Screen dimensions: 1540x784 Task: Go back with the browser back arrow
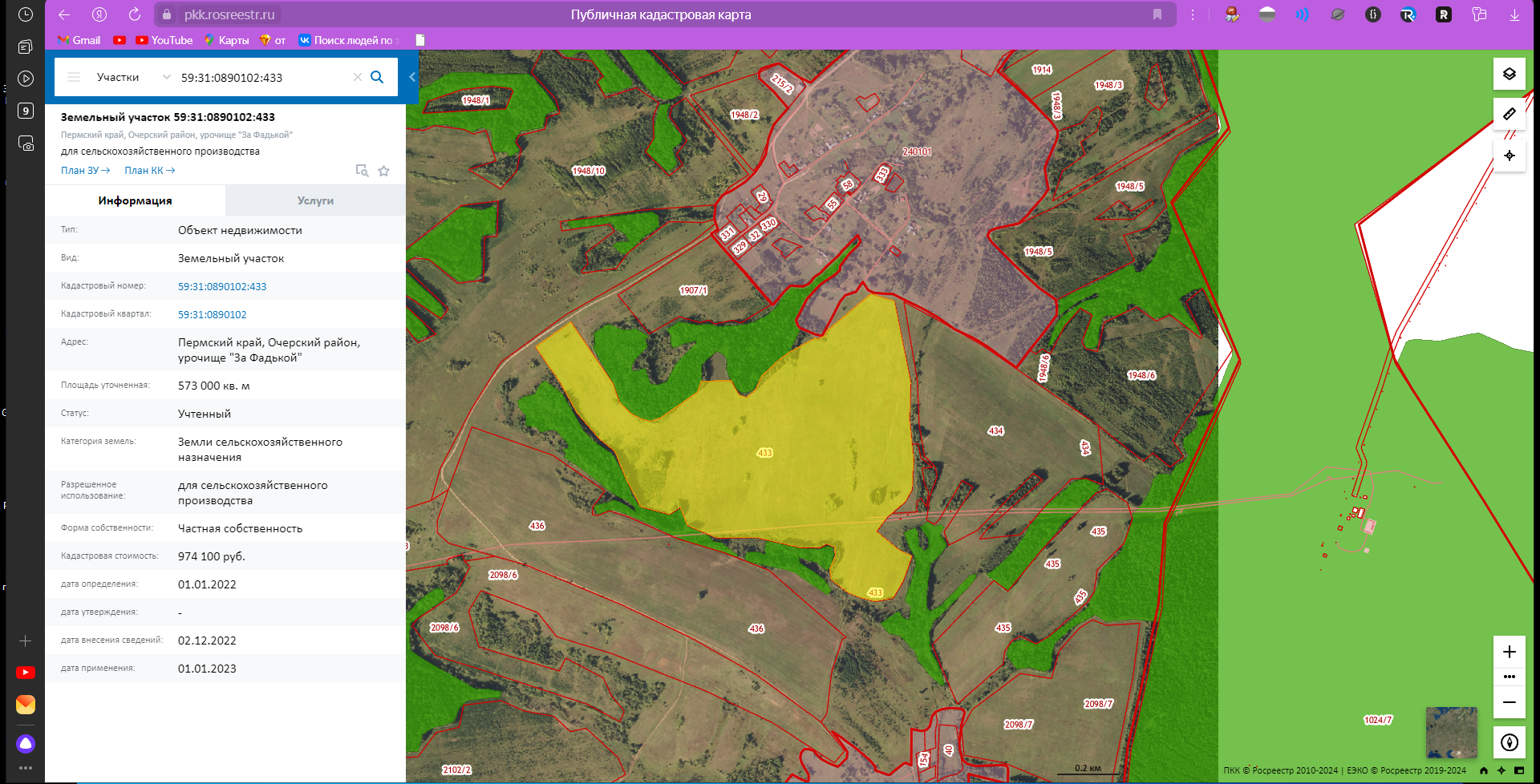(x=64, y=14)
